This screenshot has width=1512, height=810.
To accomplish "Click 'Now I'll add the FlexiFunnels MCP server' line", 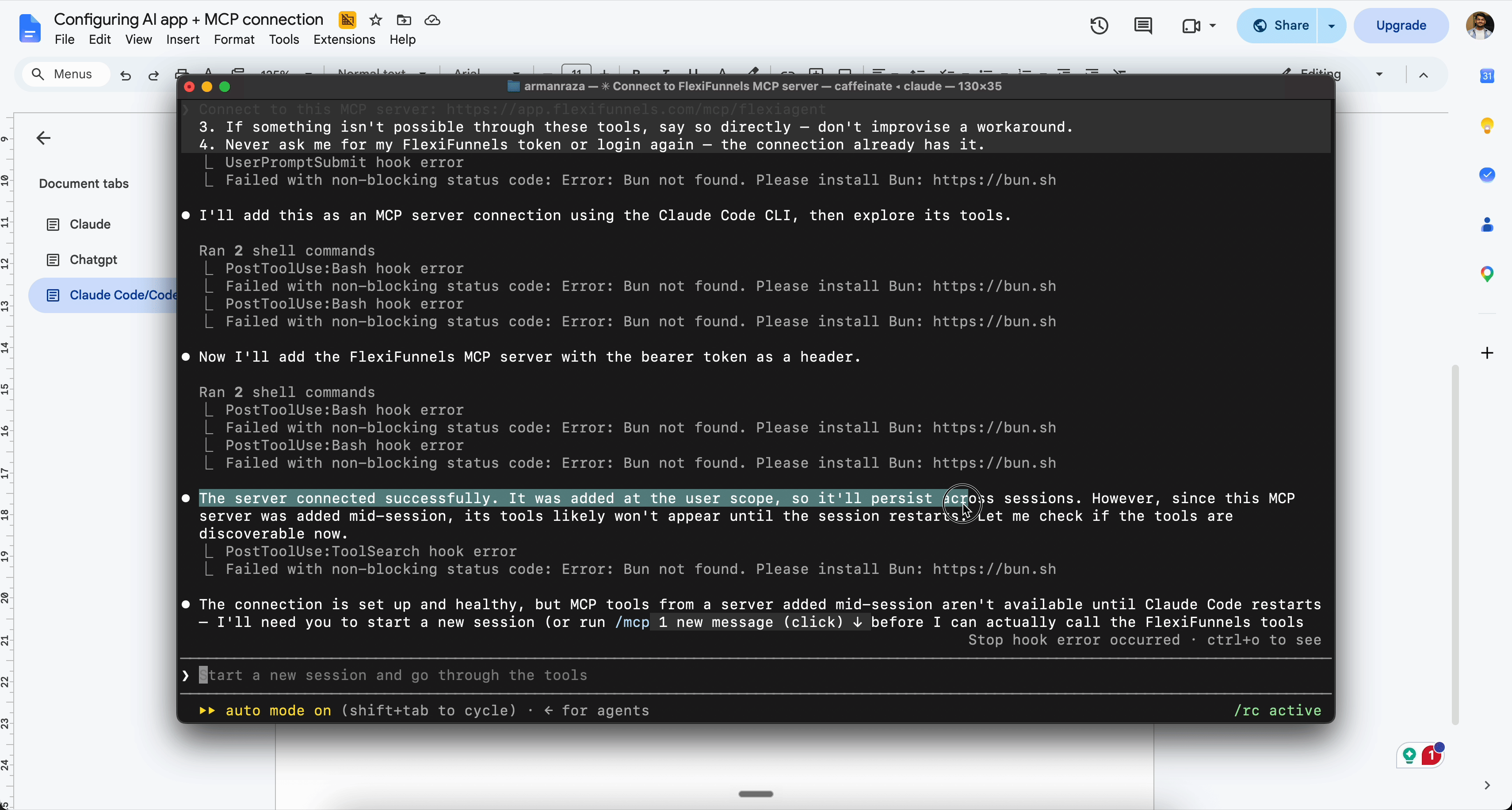I will [x=530, y=357].
